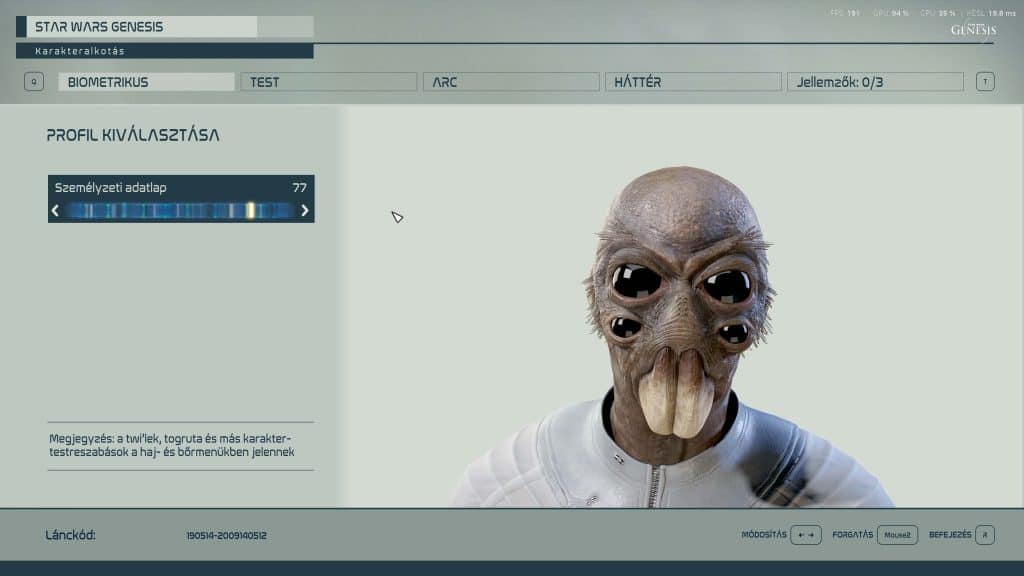Click the FORGATÁS Mouse2 button
The width and height of the screenshot is (1024, 576).
897,535
